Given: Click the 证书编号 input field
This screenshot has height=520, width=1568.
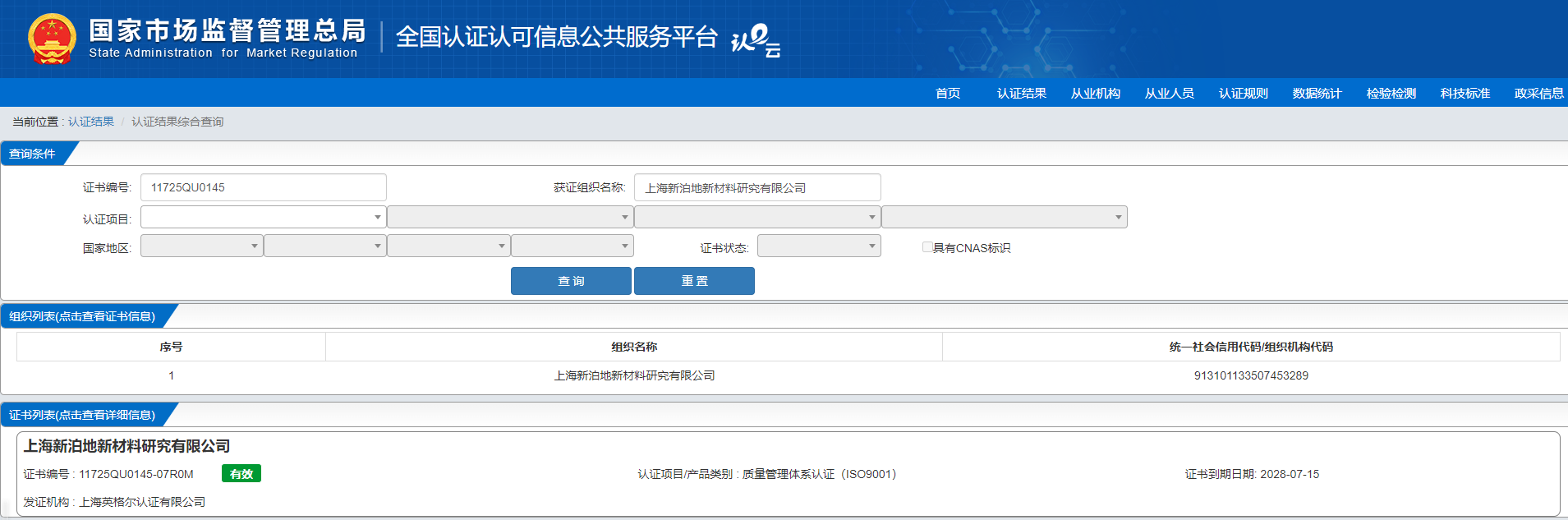Looking at the screenshot, I should coord(263,187).
